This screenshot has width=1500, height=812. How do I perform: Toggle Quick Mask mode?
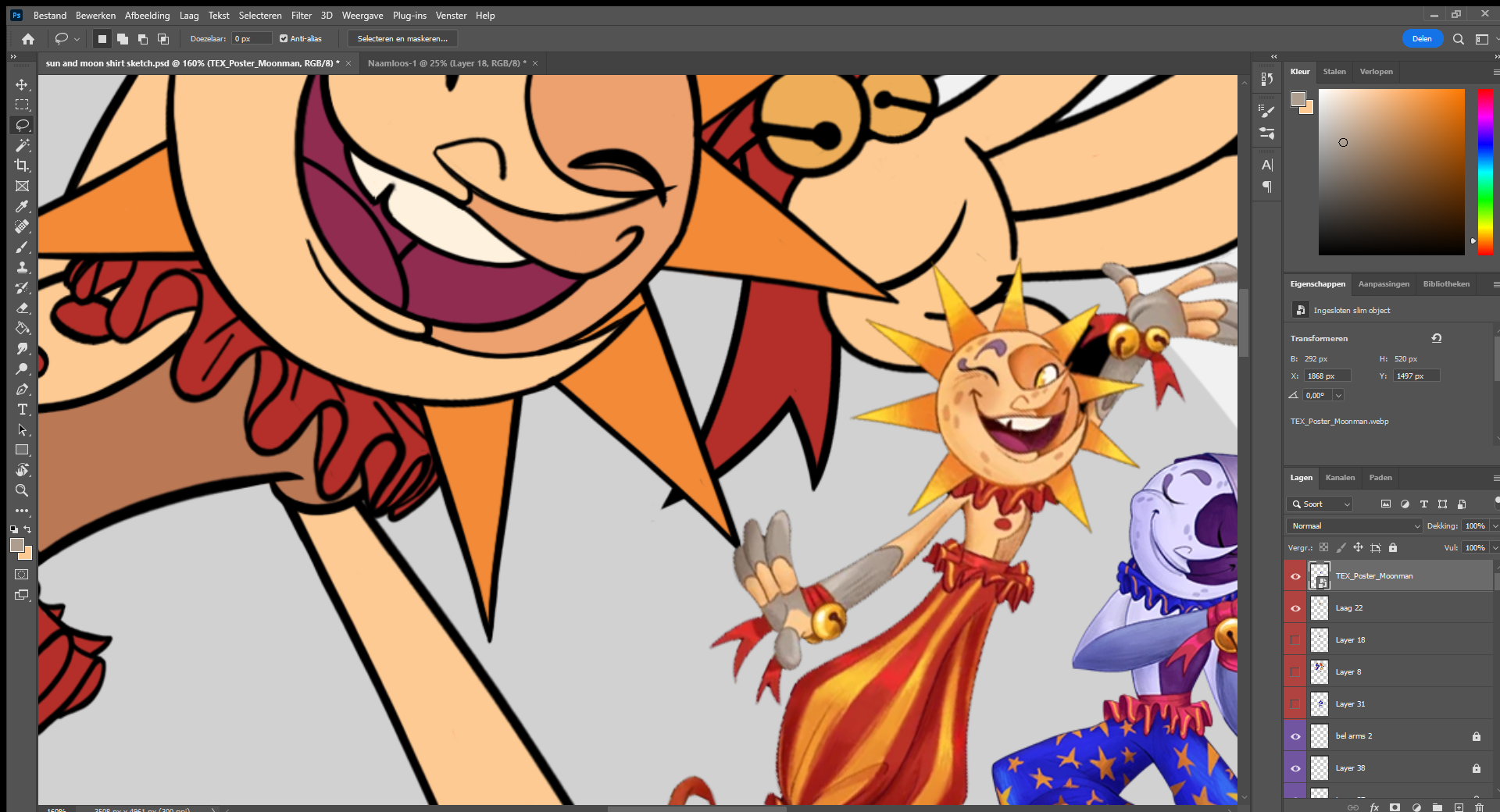22,575
